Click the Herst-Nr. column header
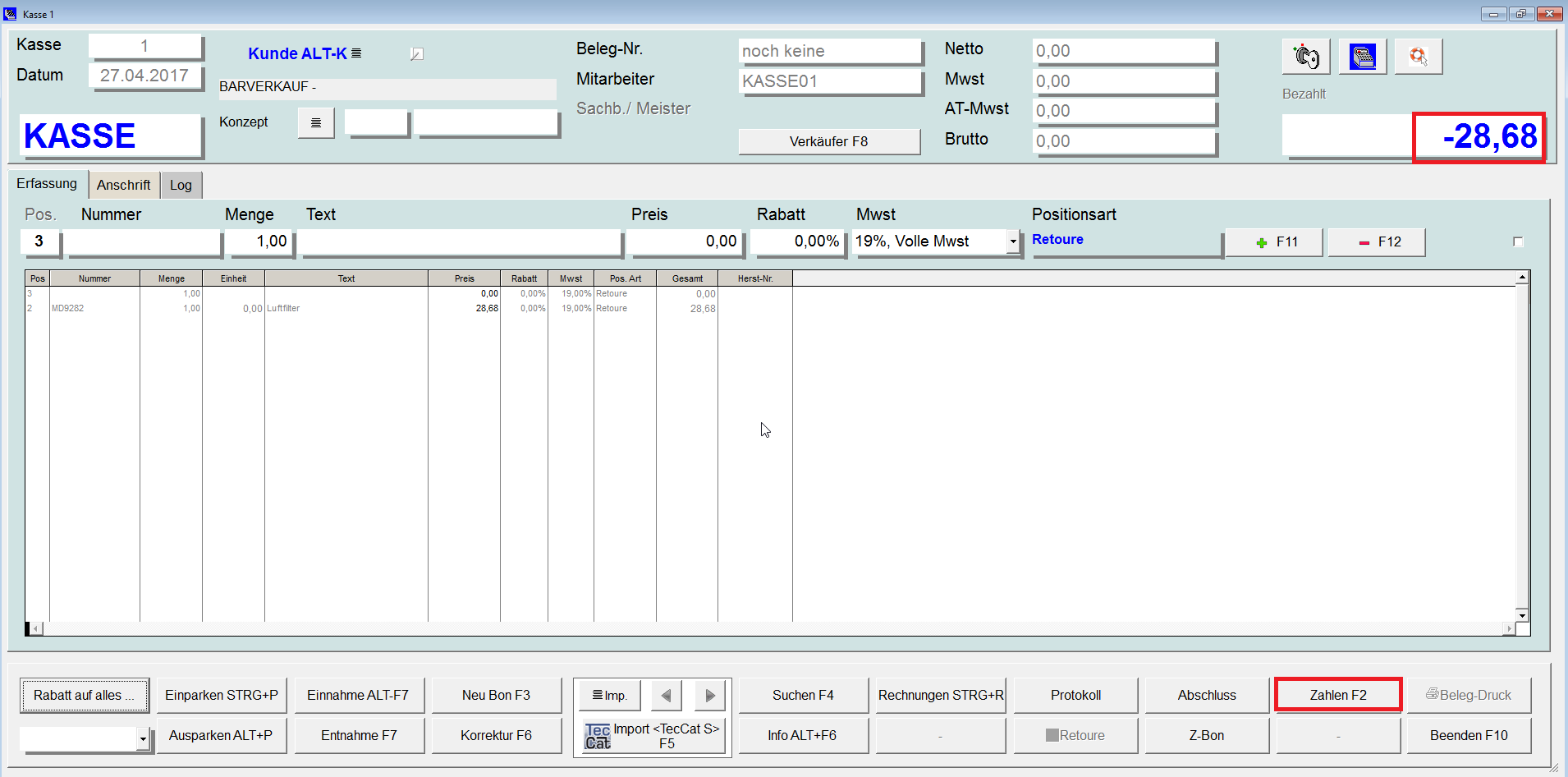 (755, 278)
